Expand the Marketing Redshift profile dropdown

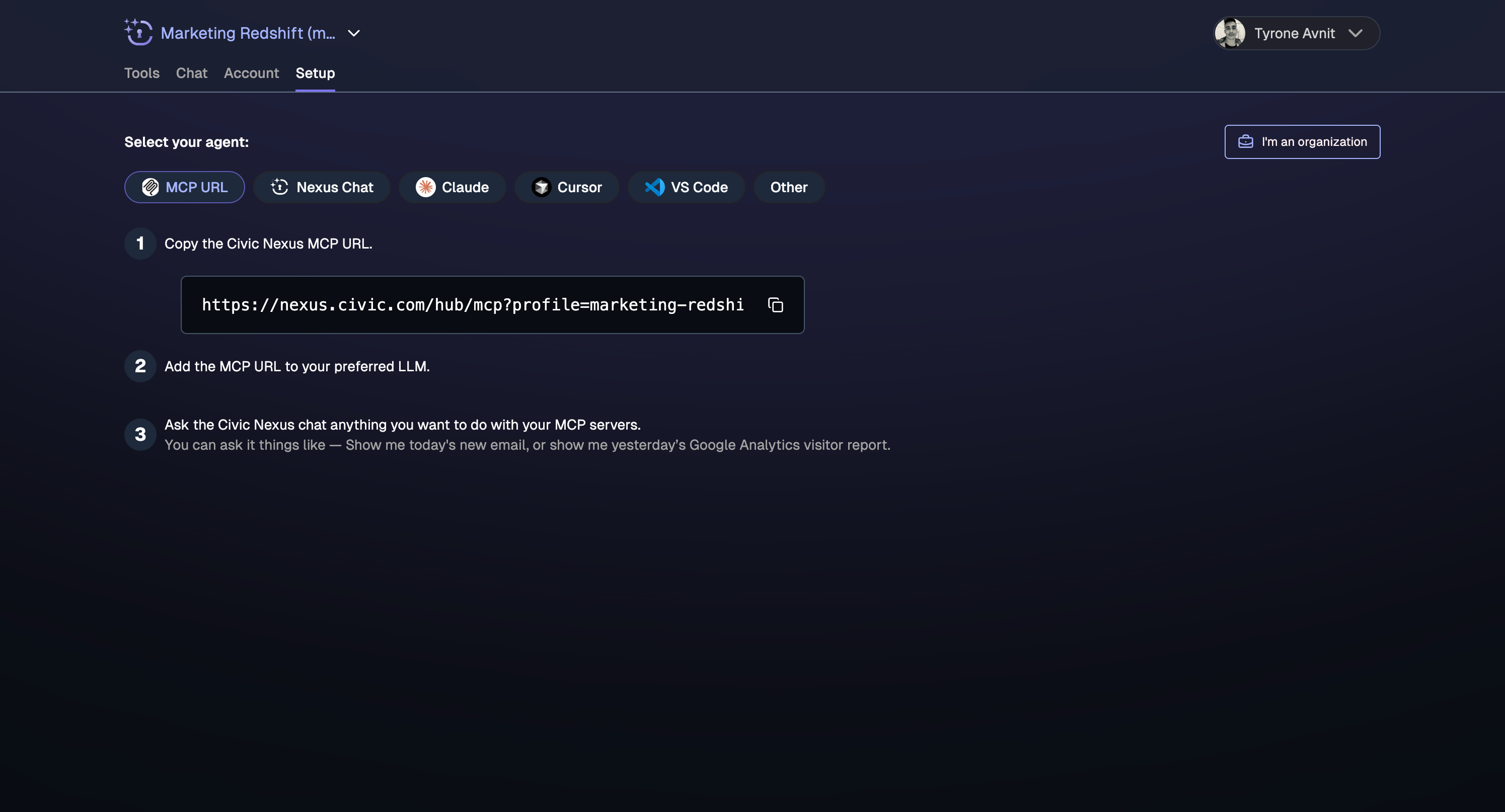point(353,33)
